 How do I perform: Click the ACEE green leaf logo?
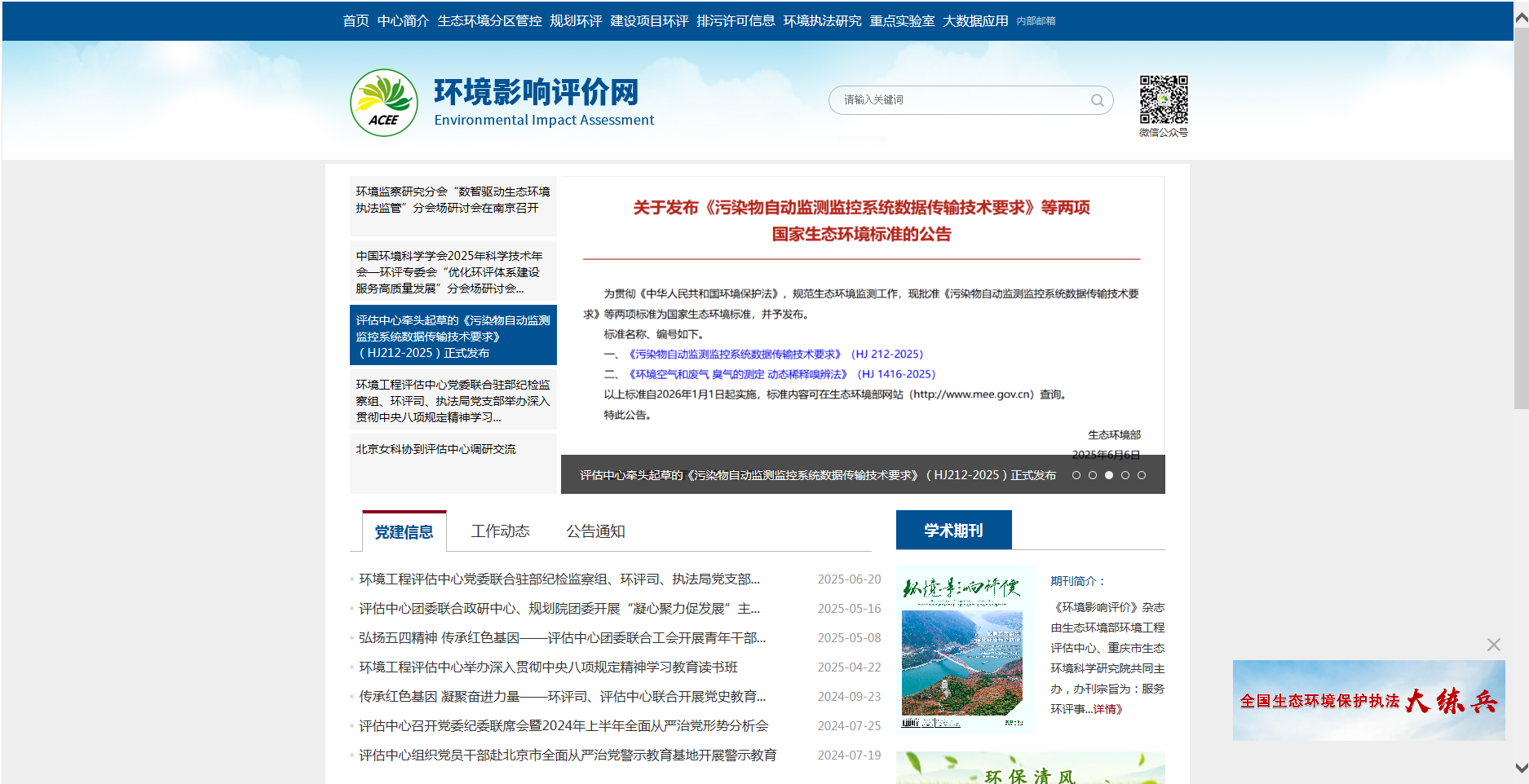pyautogui.click(x=383, y=101)
